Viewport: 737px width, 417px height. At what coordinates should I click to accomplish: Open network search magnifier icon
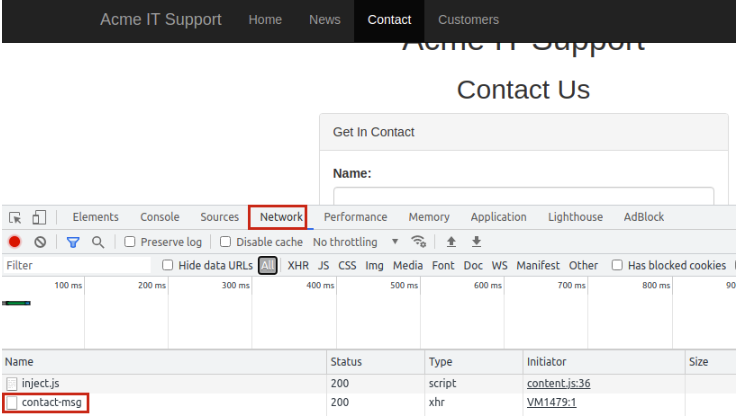[x=98, y=242]
